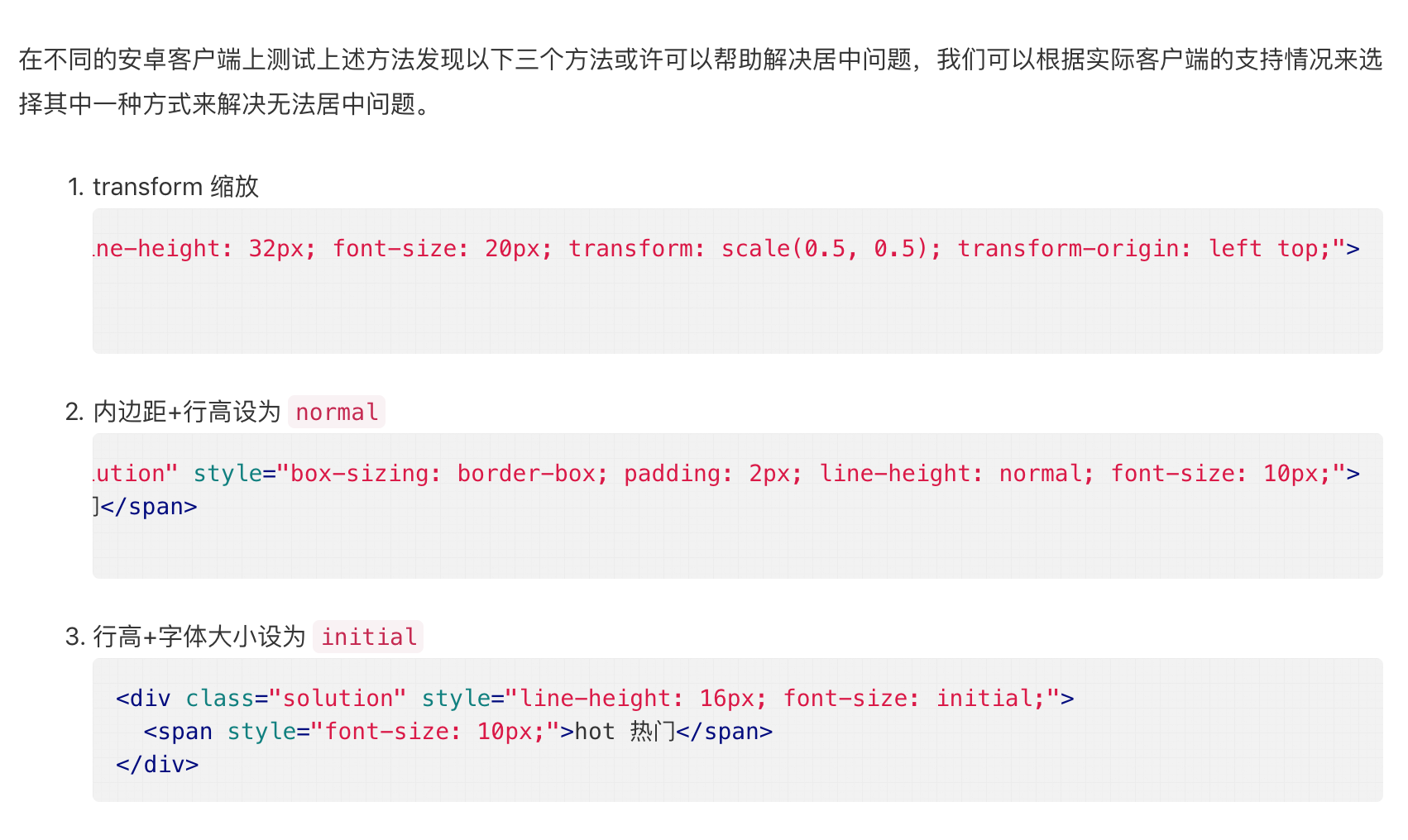
Task: Click class value "solution" in third code block
Action: pos(338,698)
